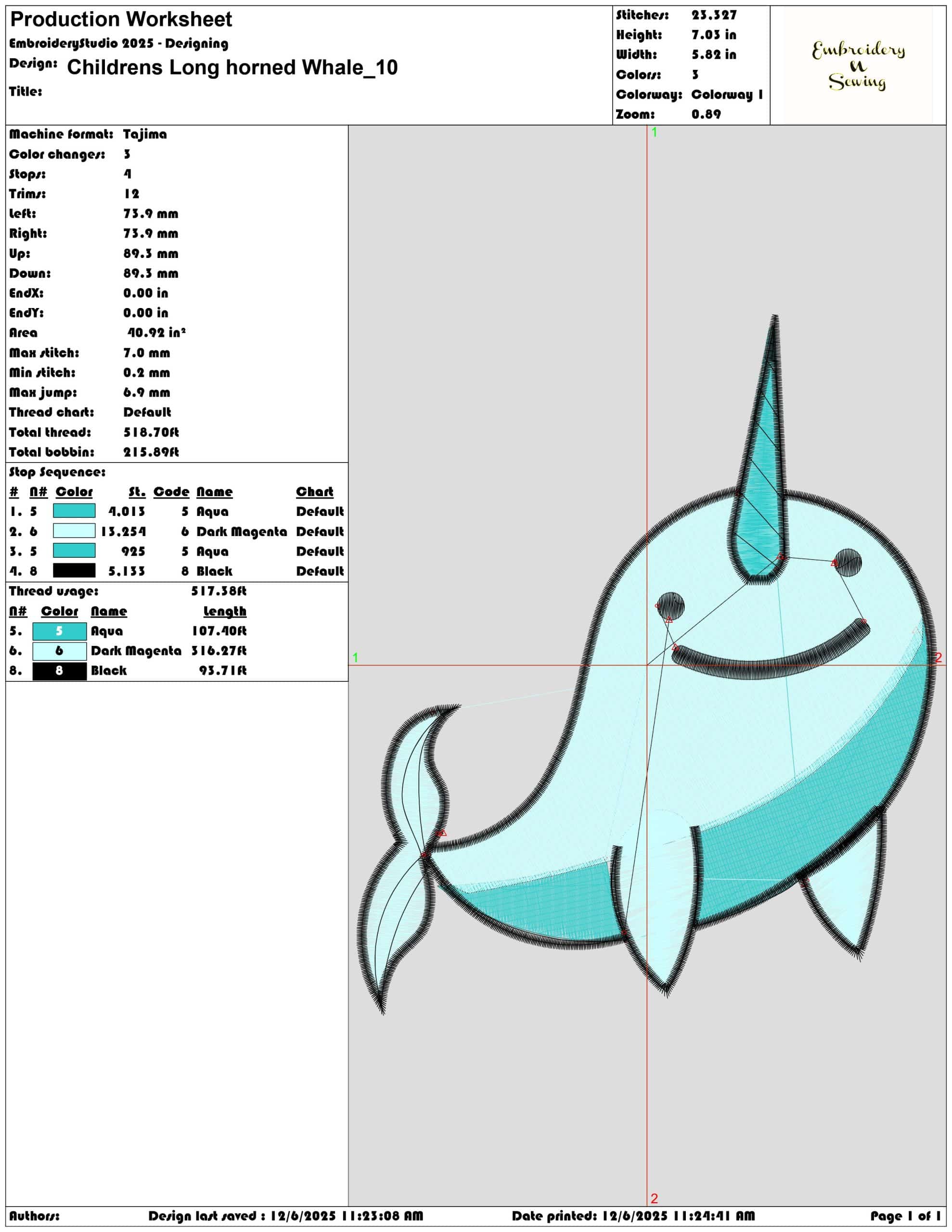Click the "Authors:" footer label

[34, 1216]
